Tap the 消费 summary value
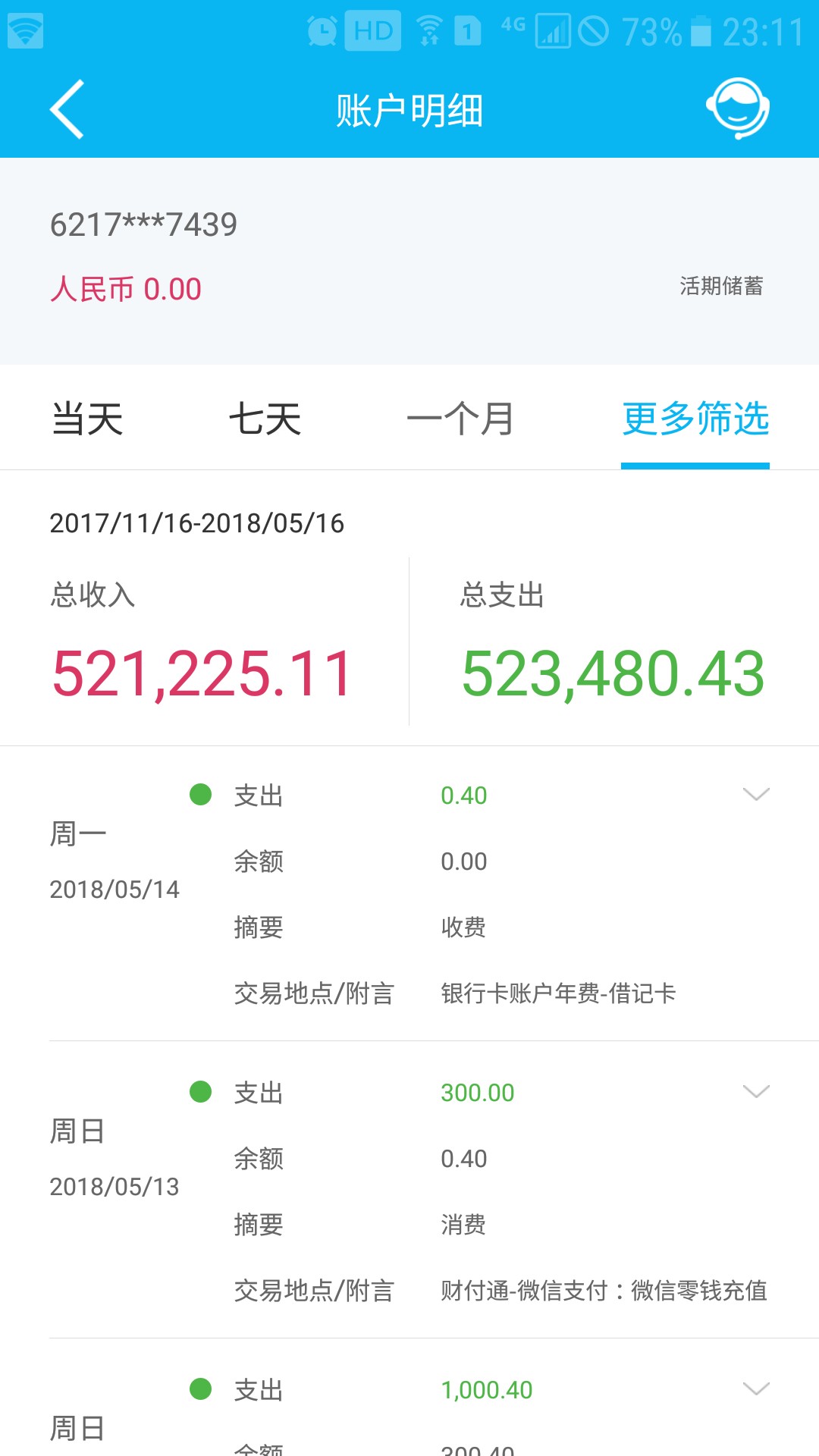Screen dimensions: 819x1456 click(463, 1224)
